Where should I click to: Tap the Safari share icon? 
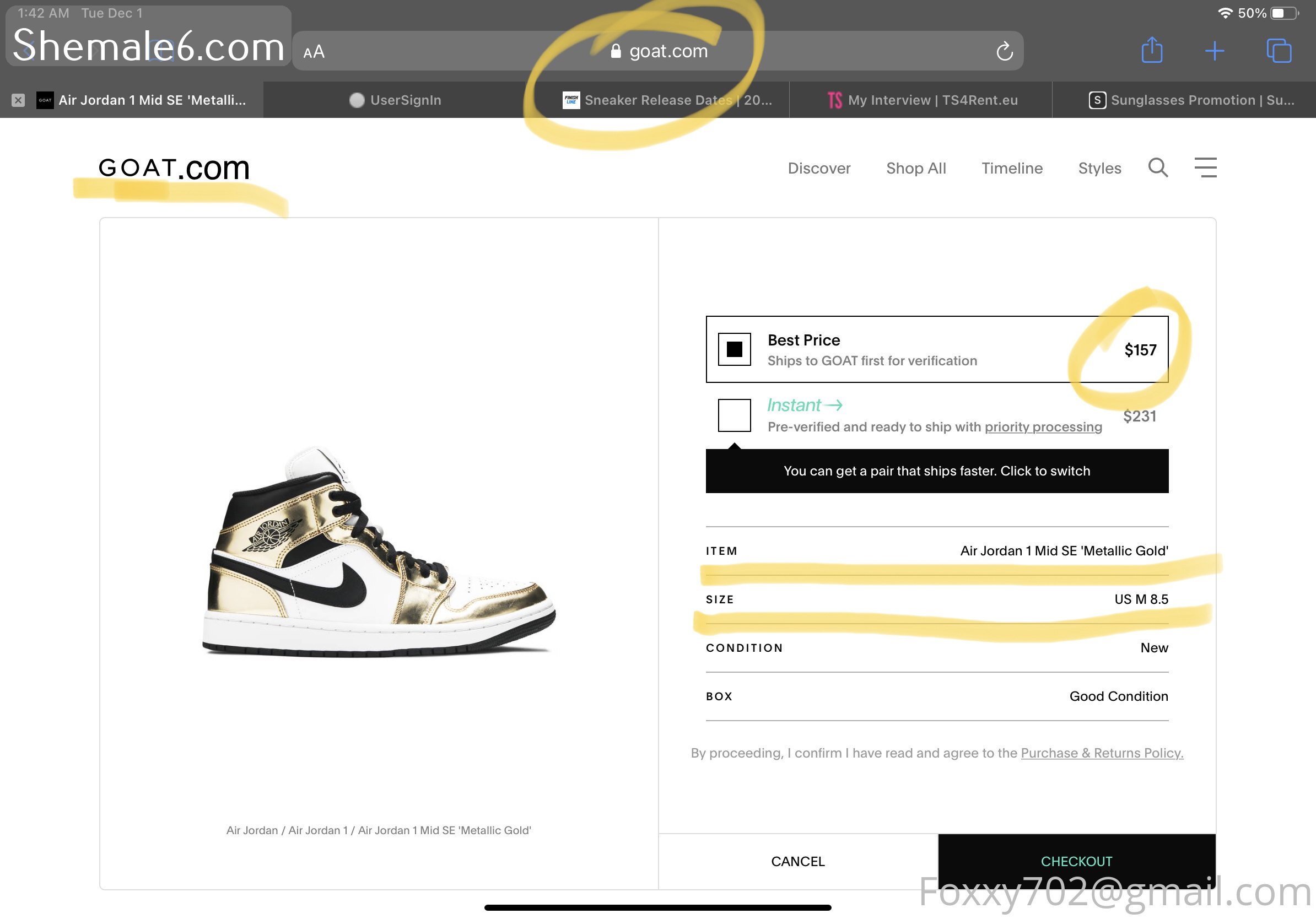pyautogui.click(x=1152, y=51)
